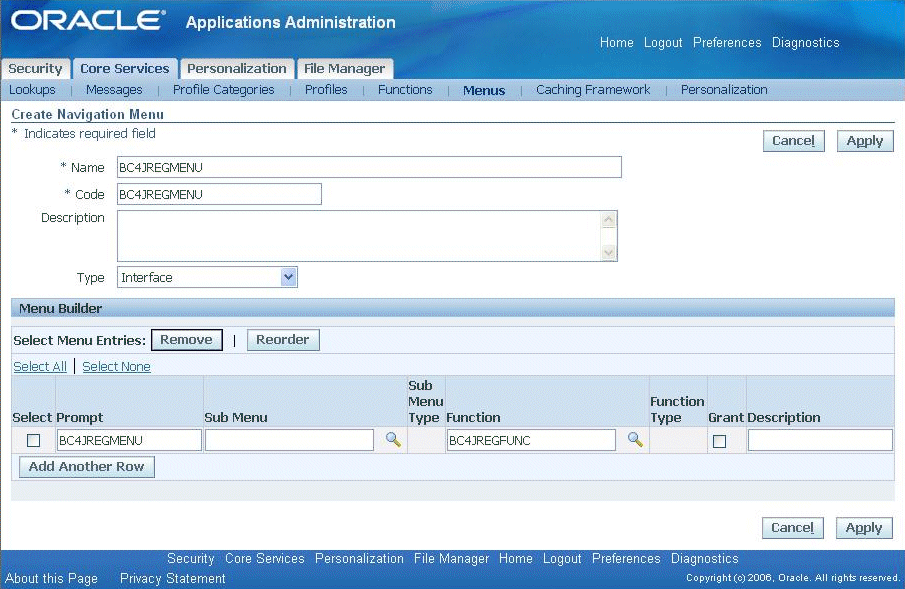Click top Cancel button
The width and height of the screenshot is (905, 589).
[x=794, y=141]
